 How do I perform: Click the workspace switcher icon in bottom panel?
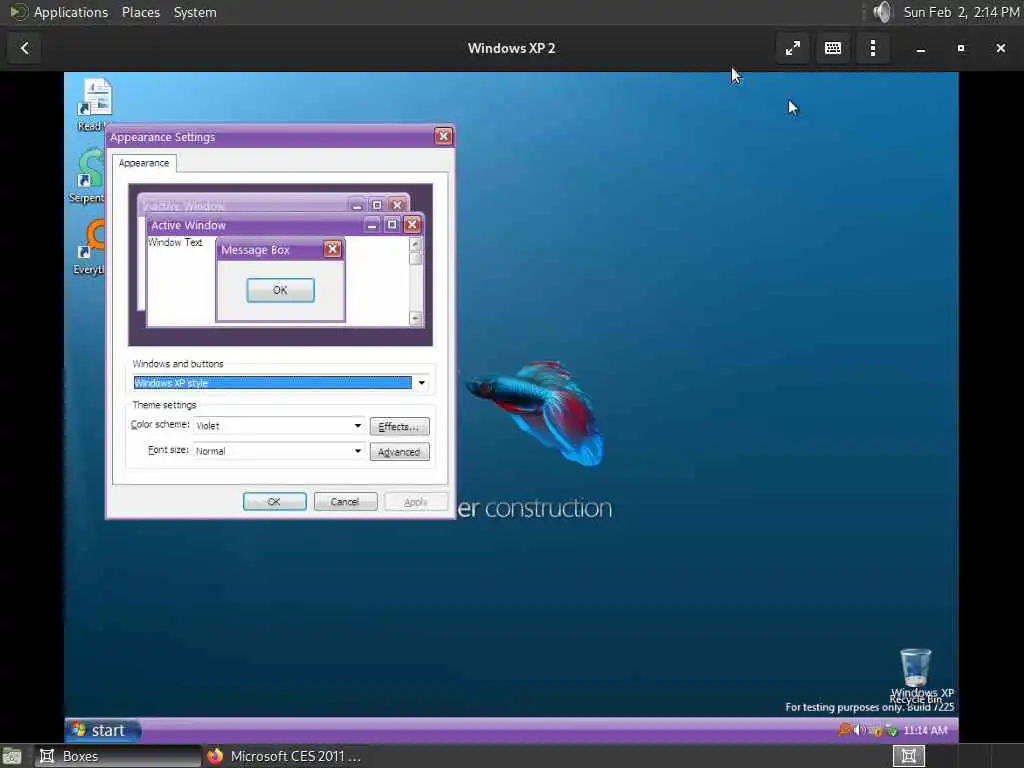(x=908, y=756)
